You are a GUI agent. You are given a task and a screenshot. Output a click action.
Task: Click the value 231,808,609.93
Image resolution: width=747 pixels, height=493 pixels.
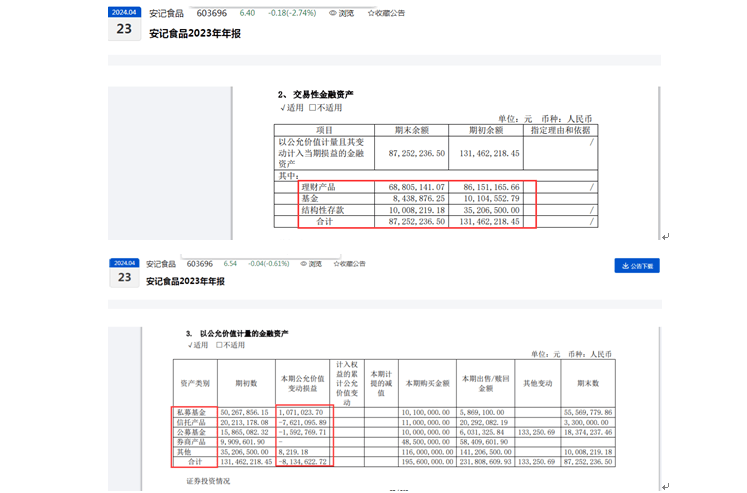pos(485,462)
